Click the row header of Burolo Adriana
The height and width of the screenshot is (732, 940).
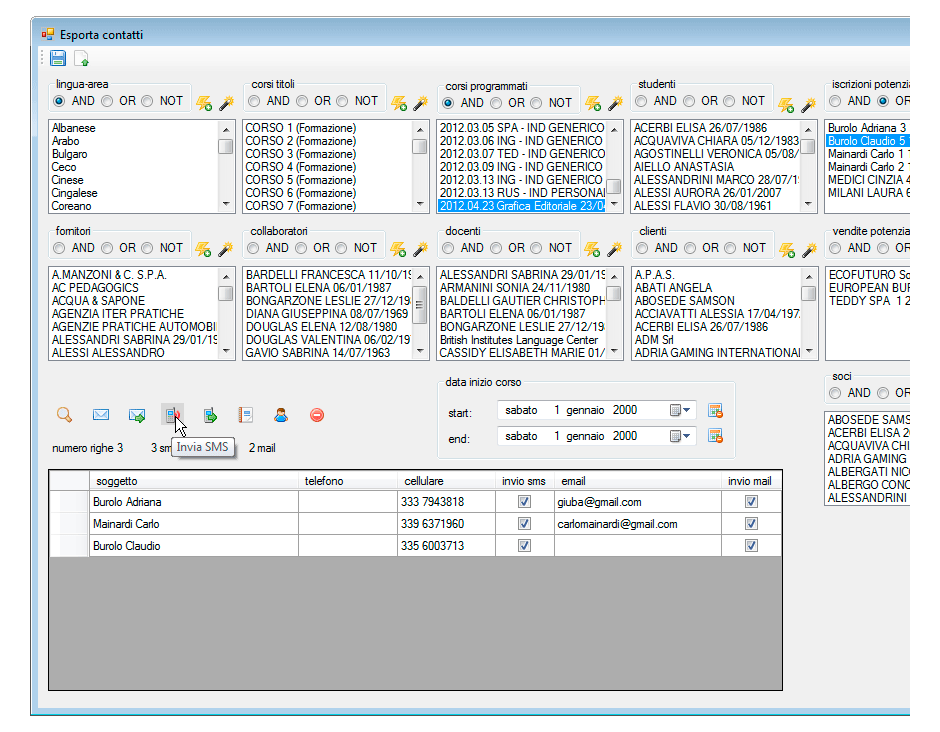[70, 502]
